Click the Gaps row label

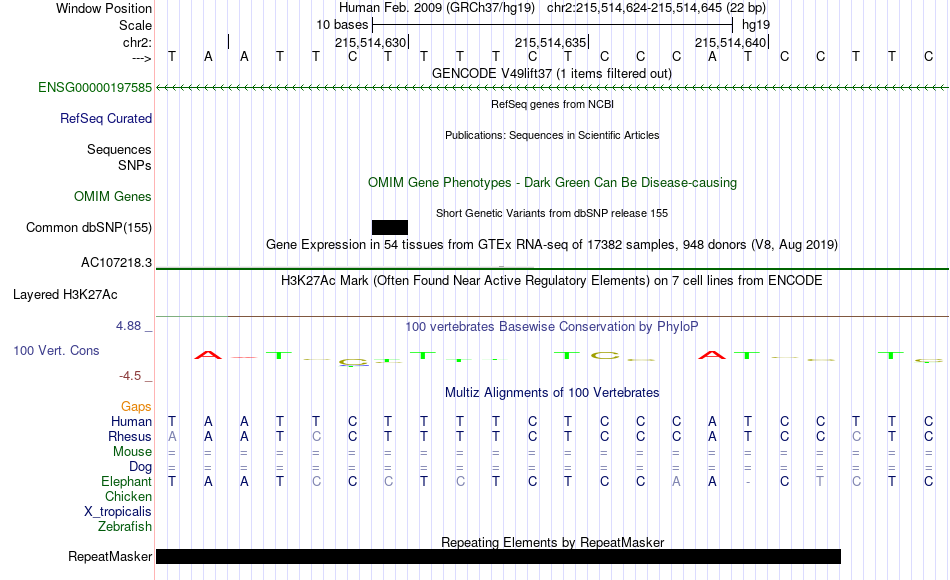(136, 406)
